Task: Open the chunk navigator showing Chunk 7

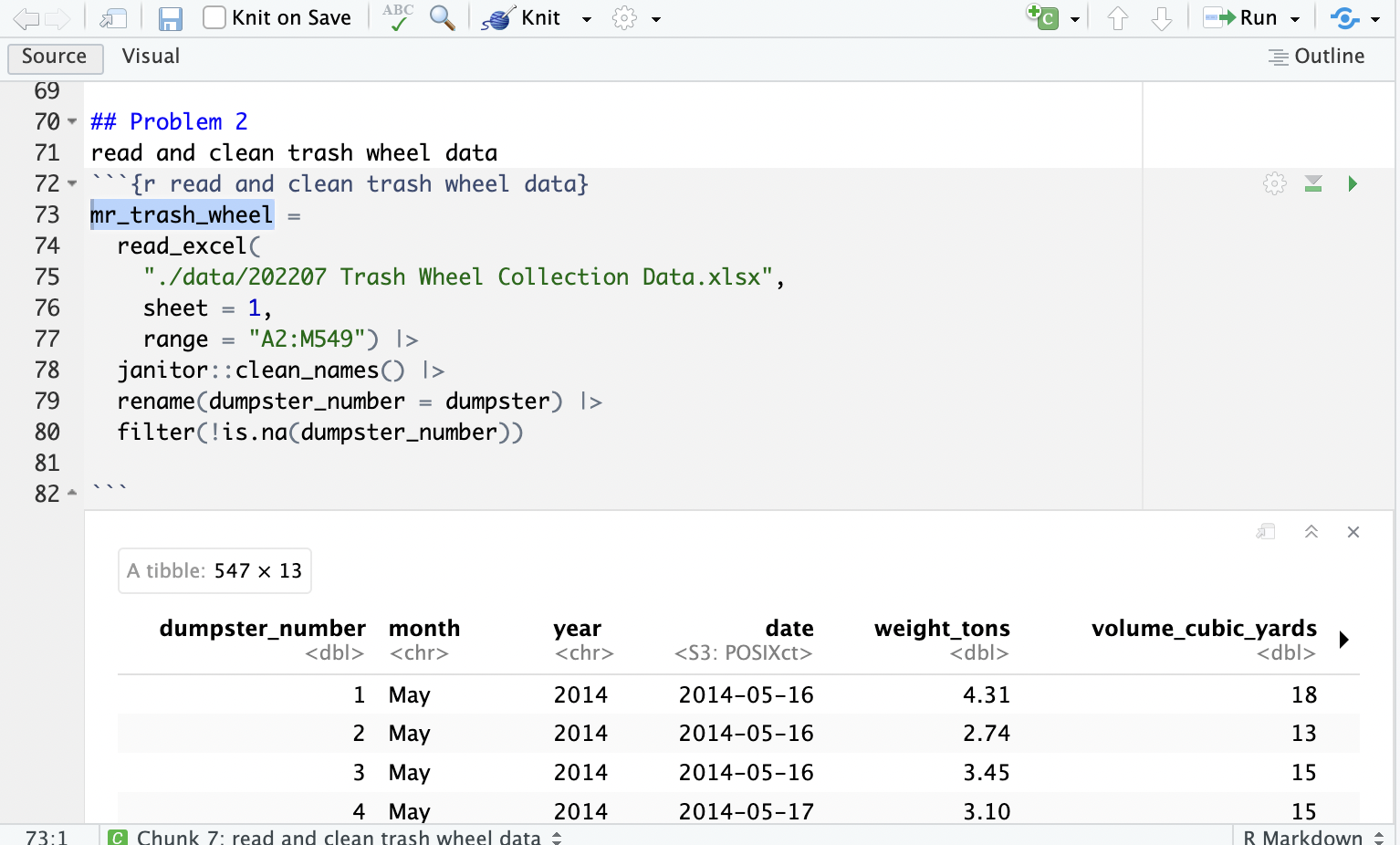Action: (338, 835)
